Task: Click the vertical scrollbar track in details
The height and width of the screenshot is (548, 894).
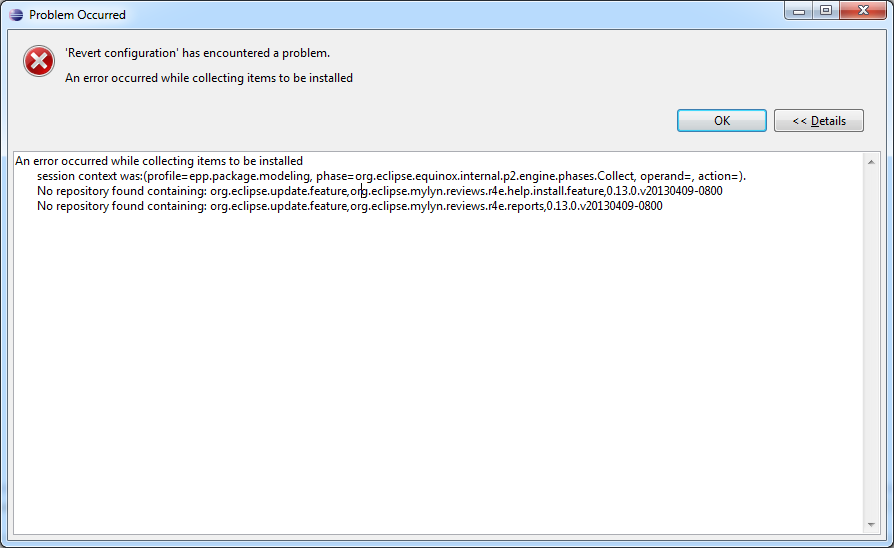Action: [x=871, y=343]
